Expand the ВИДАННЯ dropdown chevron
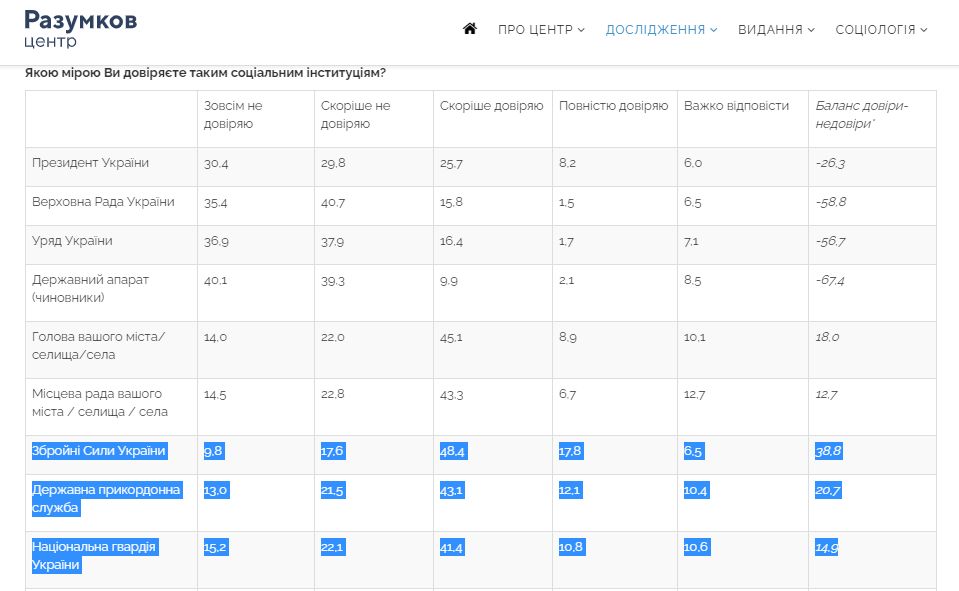 tap(811, 30)
